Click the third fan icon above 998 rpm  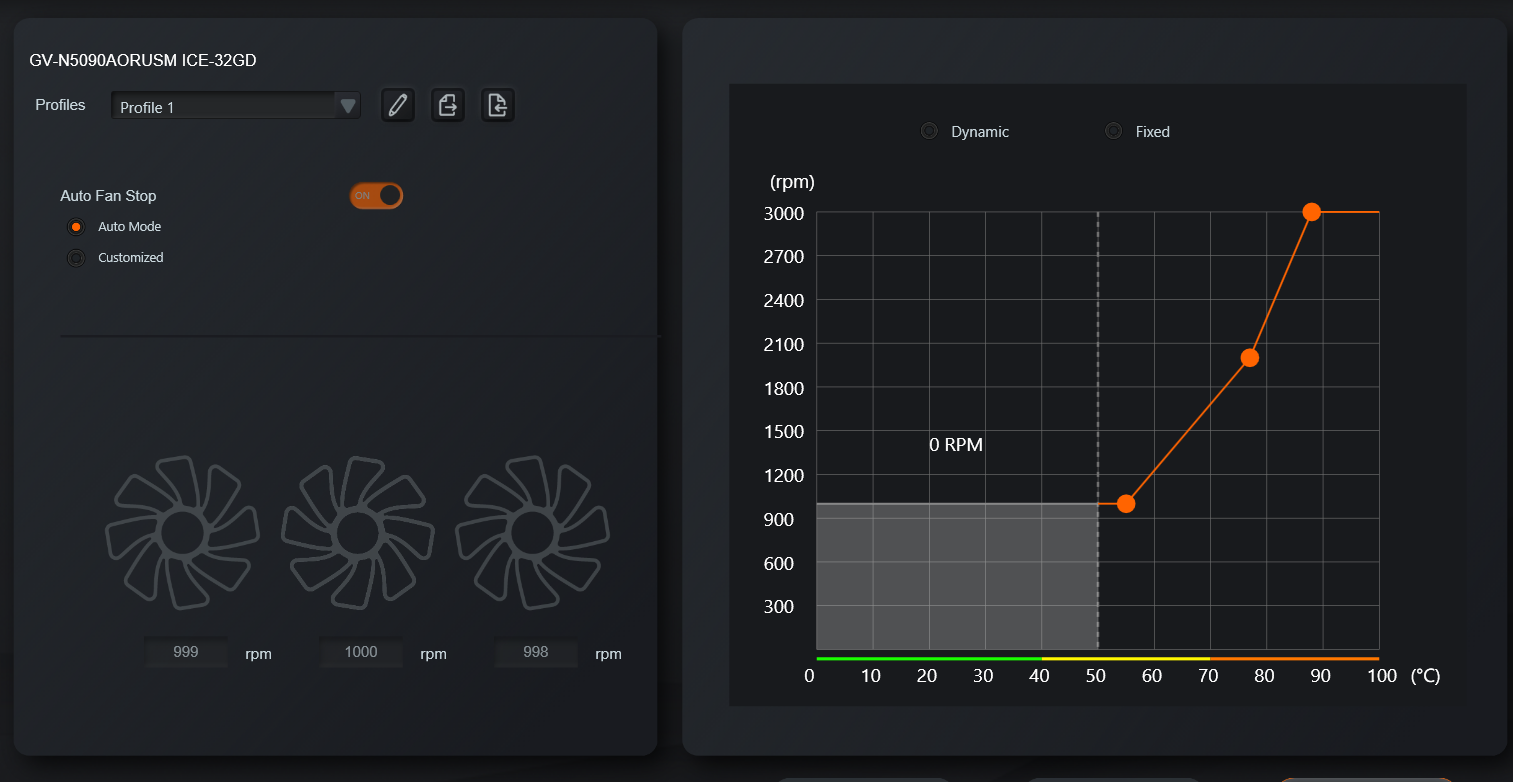pos(532,533)
